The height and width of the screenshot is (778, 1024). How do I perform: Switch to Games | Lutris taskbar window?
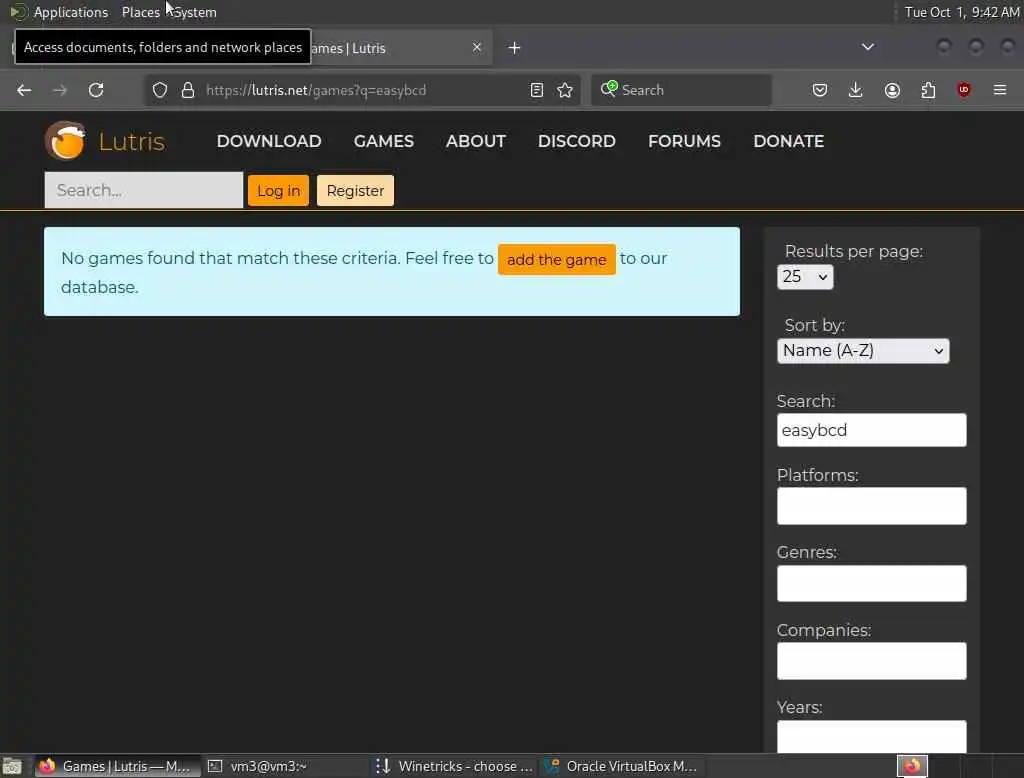[116, 766]
